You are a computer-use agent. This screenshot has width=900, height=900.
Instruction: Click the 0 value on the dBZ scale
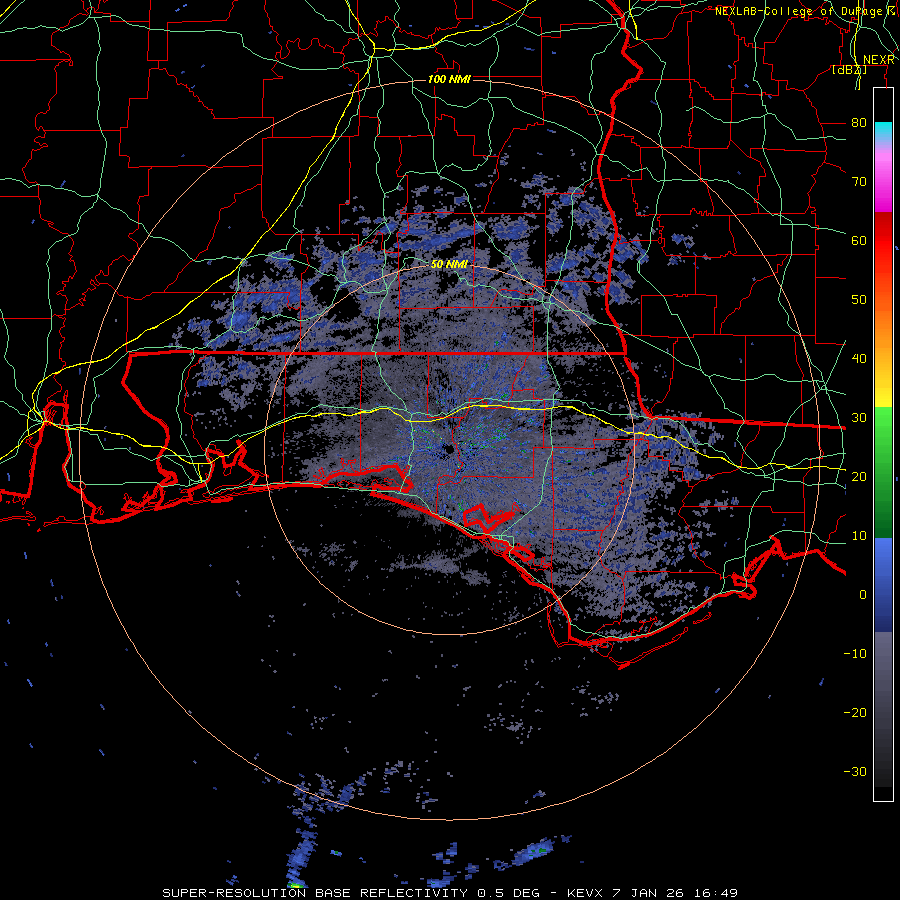tap(863, 595)
